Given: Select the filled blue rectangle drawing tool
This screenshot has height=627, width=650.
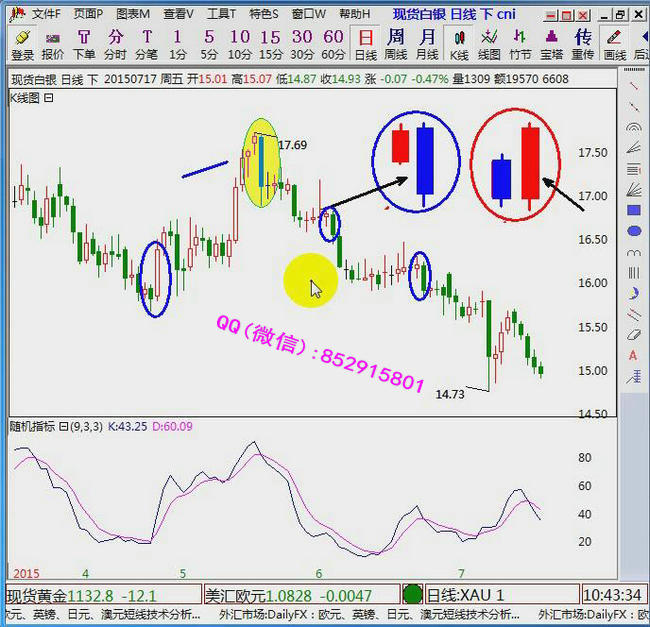Looking at the screenshot, I should (634, 211).
